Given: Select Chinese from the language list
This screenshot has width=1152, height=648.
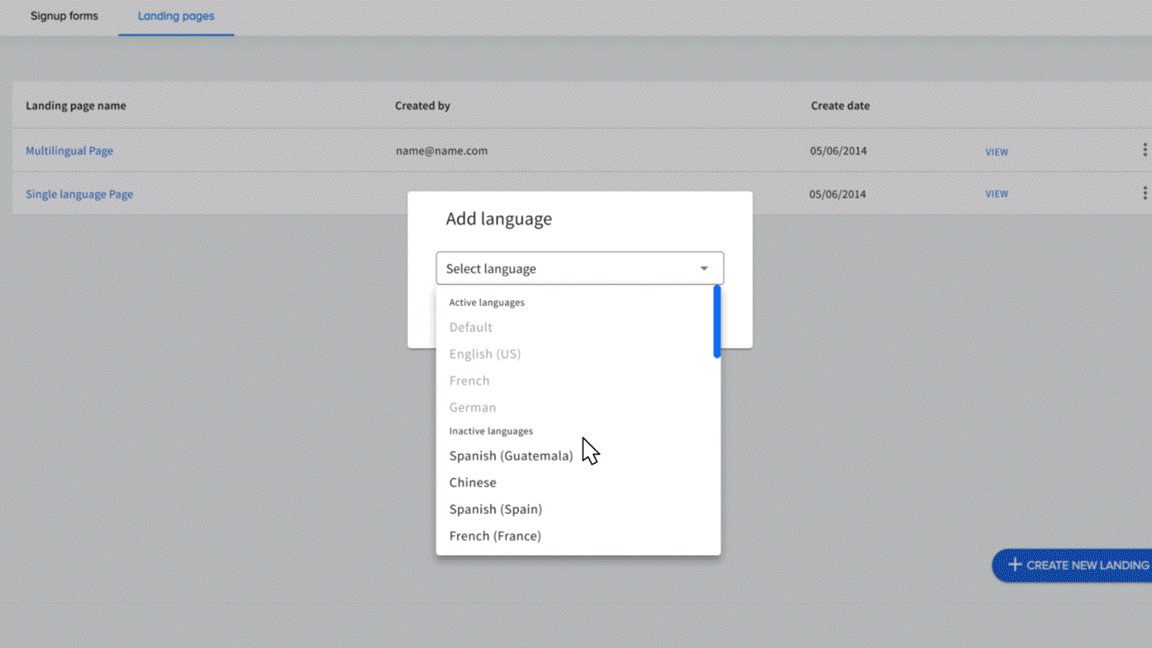Looking at the screenshot, I should point(472,483).
